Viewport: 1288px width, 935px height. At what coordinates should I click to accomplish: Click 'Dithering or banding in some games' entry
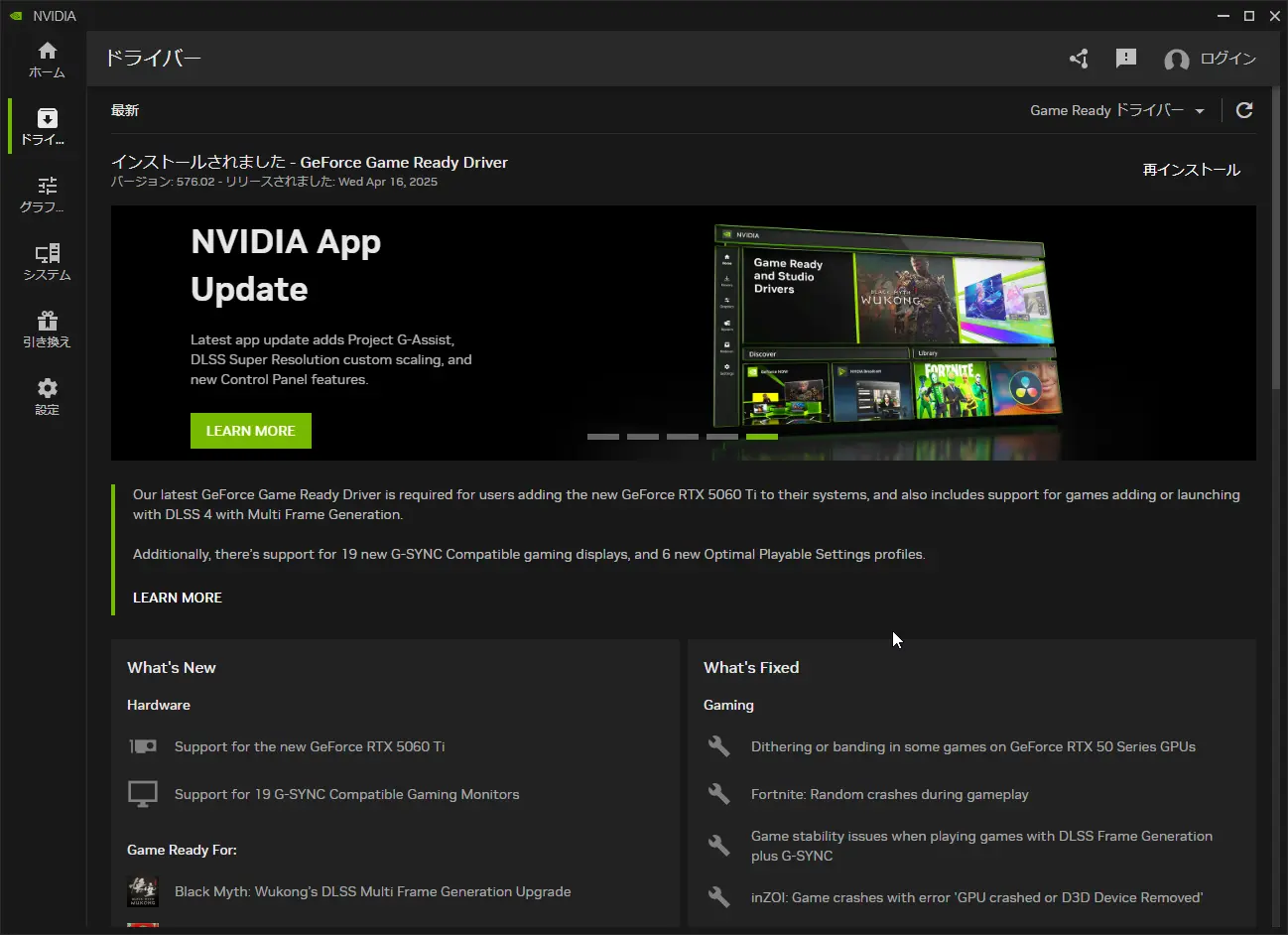[x=973, y=746]
